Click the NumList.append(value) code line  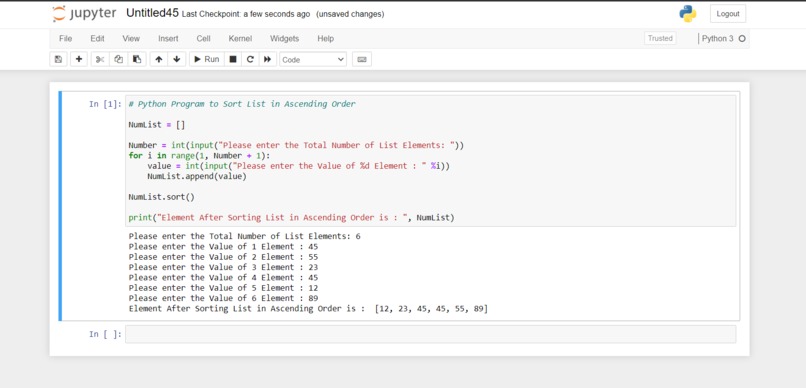pyautogui.click(x=197, y=176)
